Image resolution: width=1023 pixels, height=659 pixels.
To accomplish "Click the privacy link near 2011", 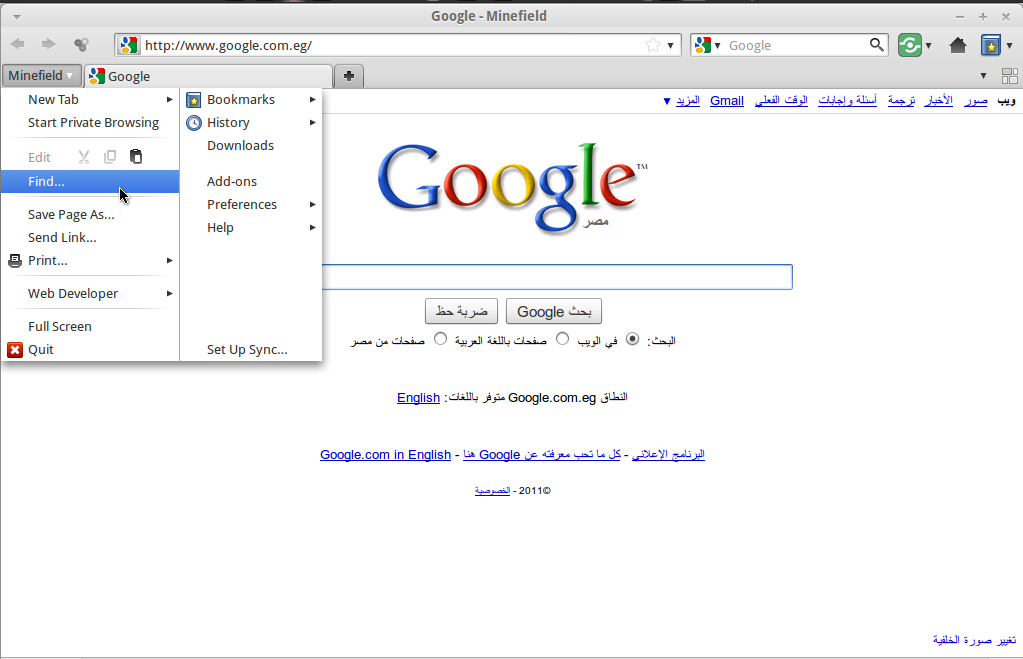I will pos(492,491).
